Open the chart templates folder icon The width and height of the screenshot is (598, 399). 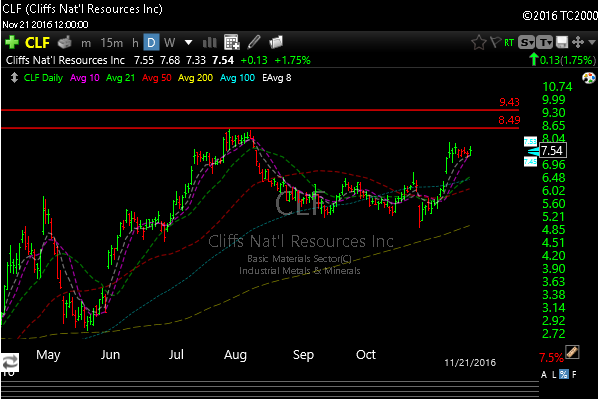pyautogui.click(x=276, y=42)
